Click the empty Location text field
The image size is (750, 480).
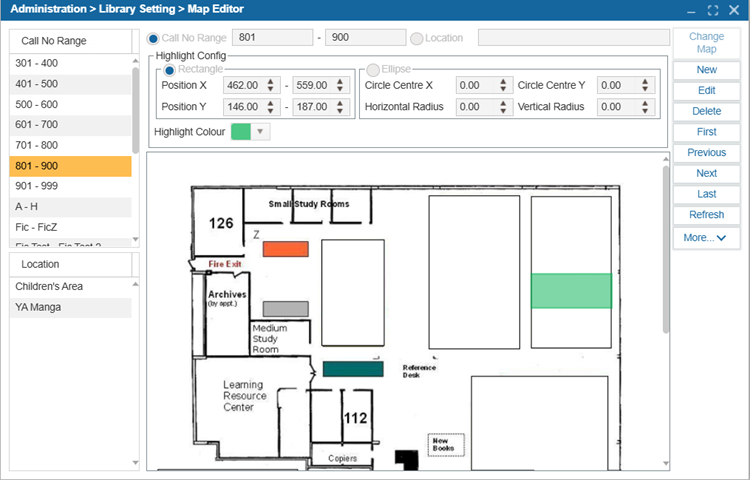[x=574, y=37]
